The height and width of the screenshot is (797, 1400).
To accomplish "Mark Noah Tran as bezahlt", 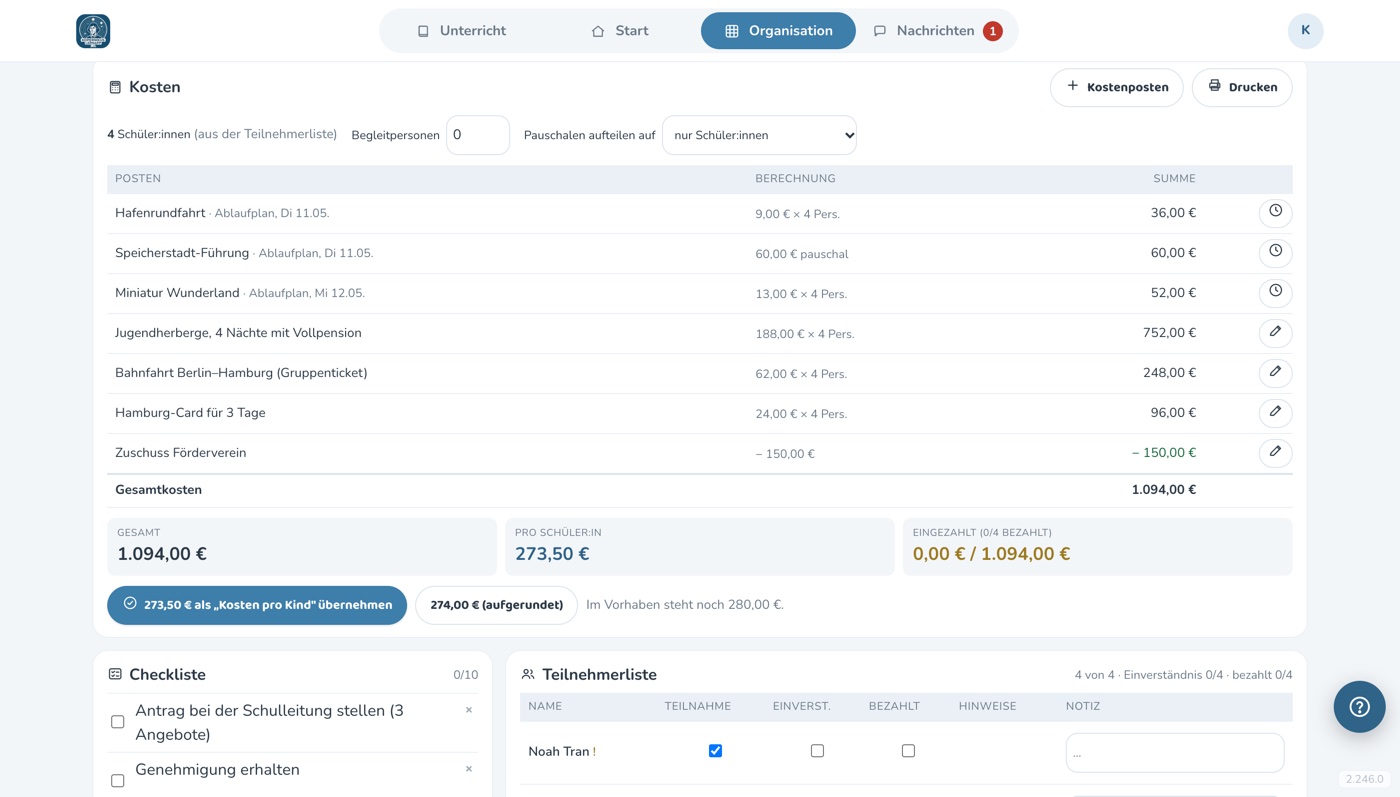I will [x=908, y=751].
